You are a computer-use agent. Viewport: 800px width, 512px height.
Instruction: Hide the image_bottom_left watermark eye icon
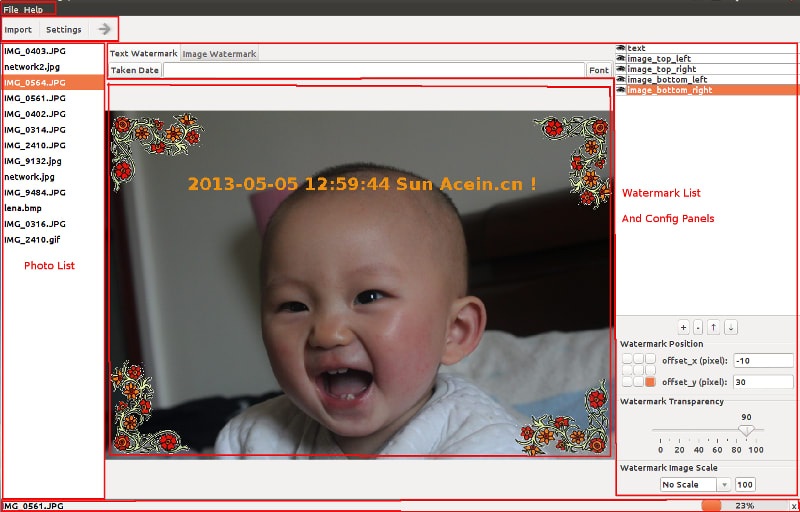621,80
